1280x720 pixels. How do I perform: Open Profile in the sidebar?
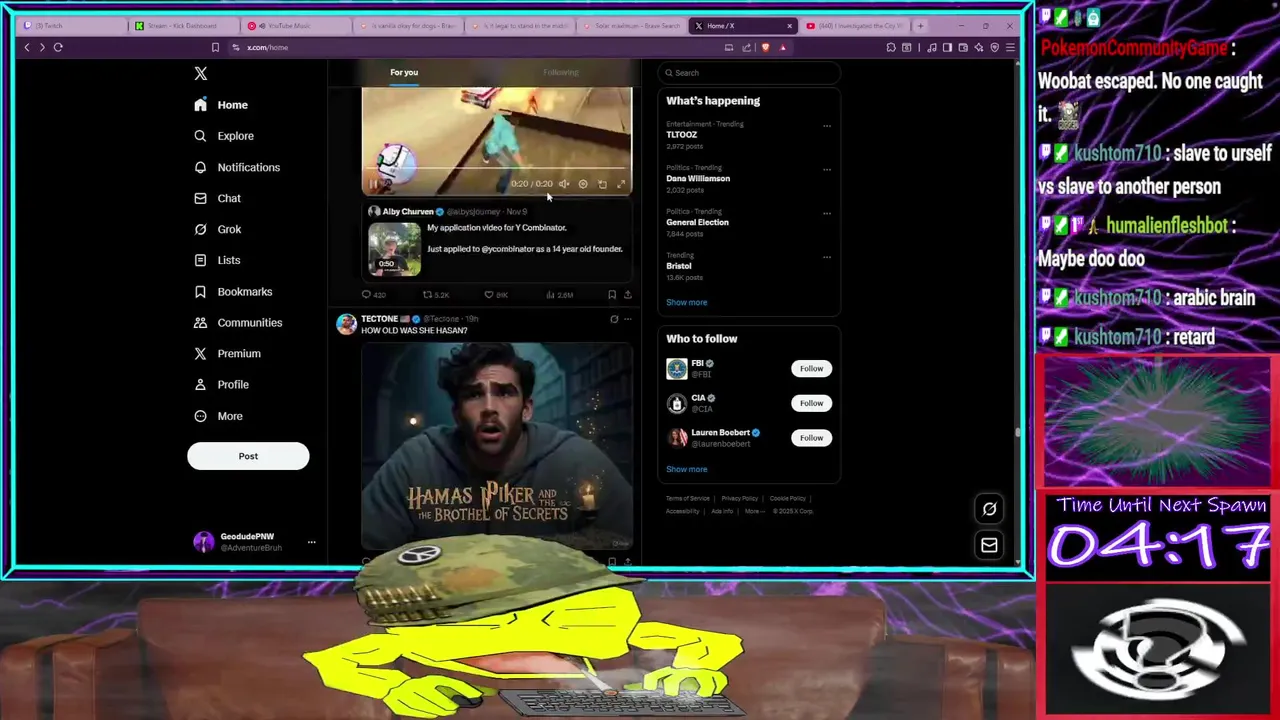(221, 384)
